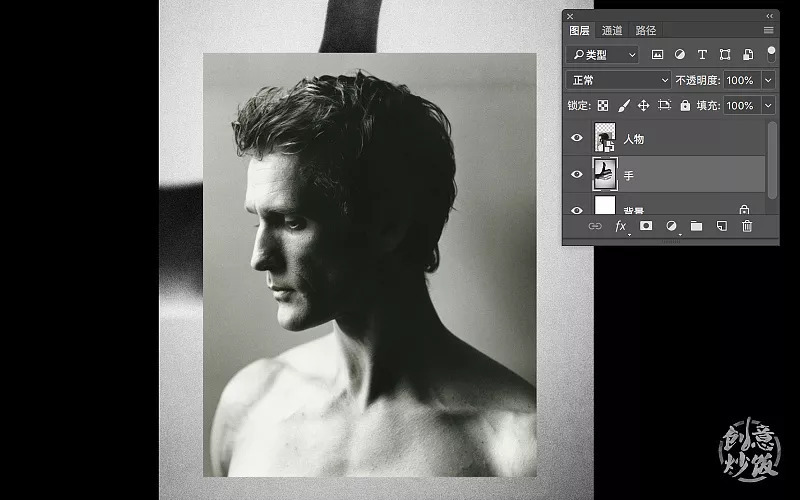
Task: Select the 人物 layer thumbnail
Action: (x=605, y=138)
